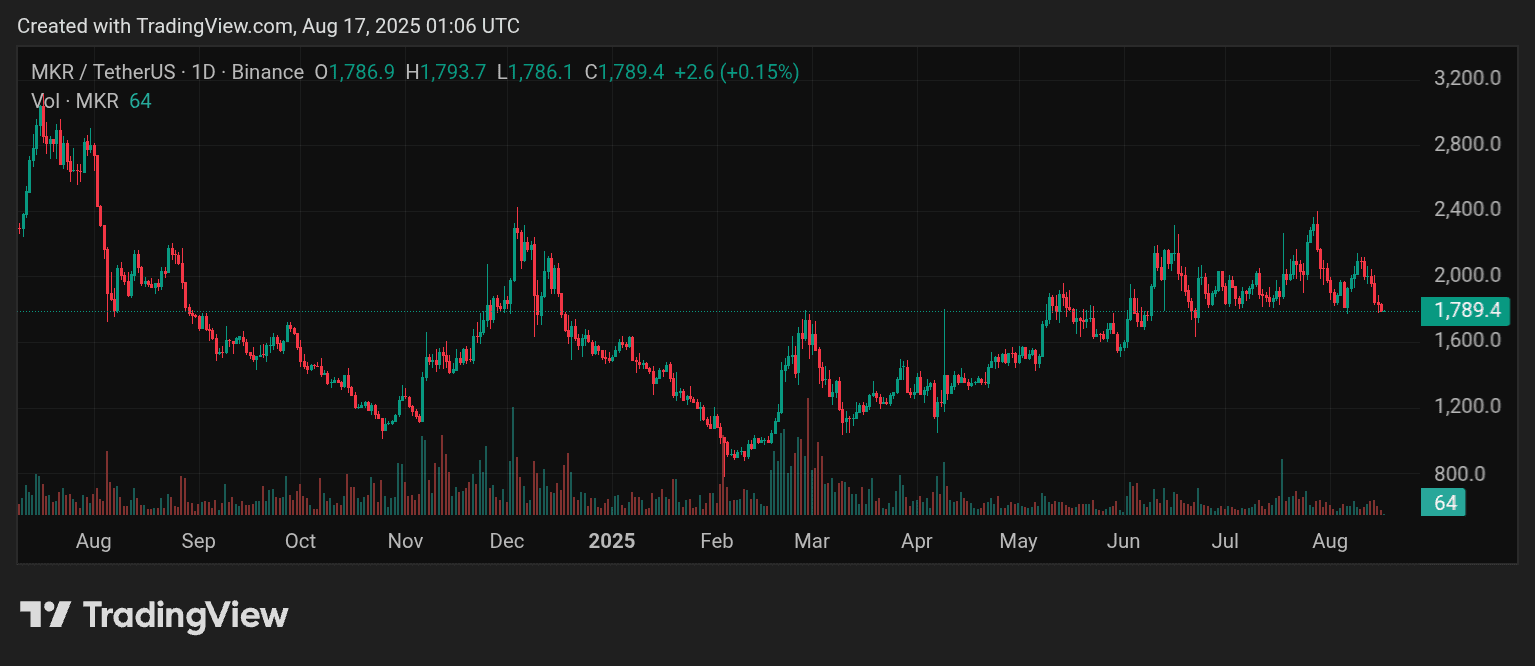Click the 1,600.0 price axis label

[x=1467, y=340]
